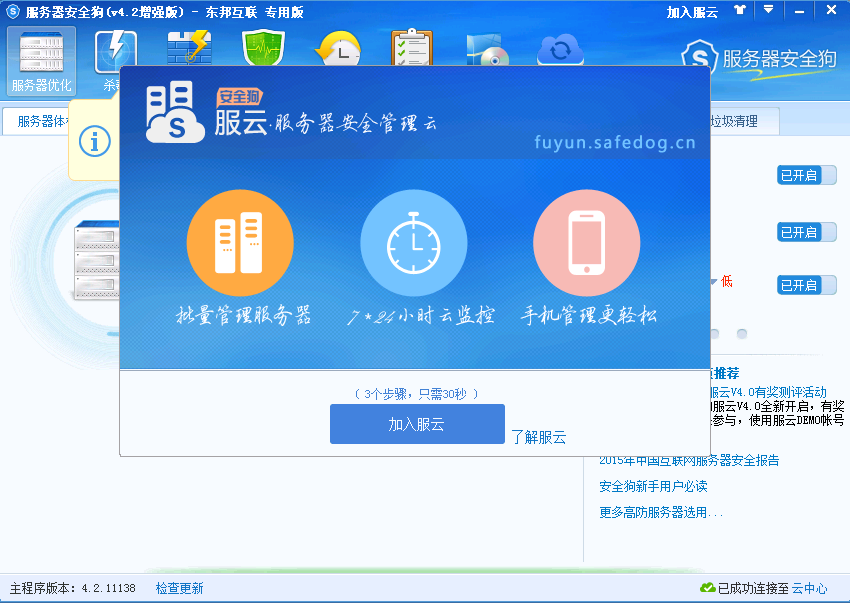Open the 更多高防服务器选用 link
The height and width of the screenshot is (603, 850).
(x=661, y=512)
